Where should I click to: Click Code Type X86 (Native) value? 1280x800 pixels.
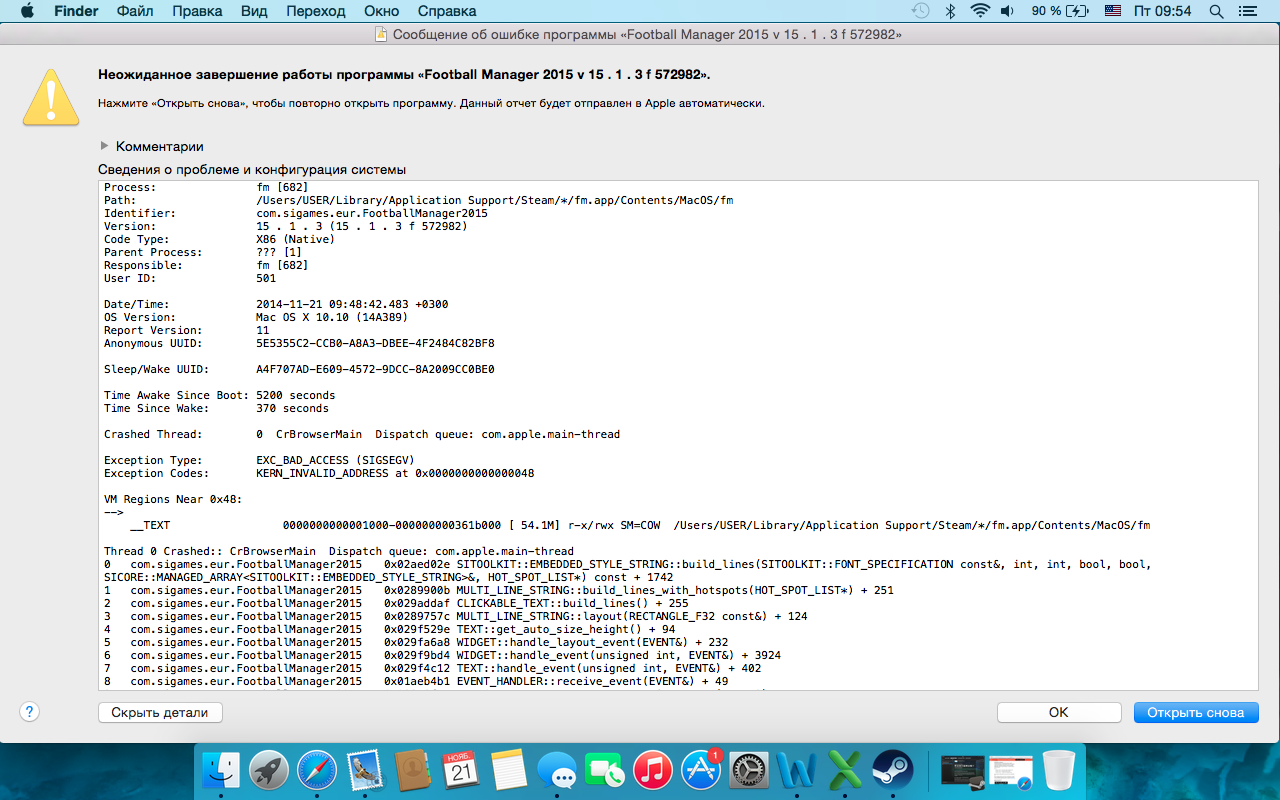pos(296,239)
